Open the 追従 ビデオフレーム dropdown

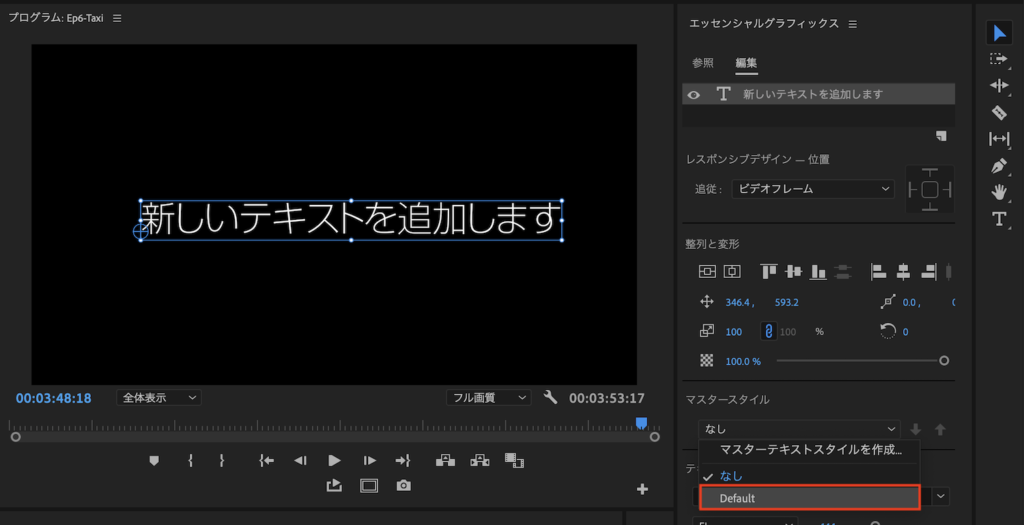[813, 189]
